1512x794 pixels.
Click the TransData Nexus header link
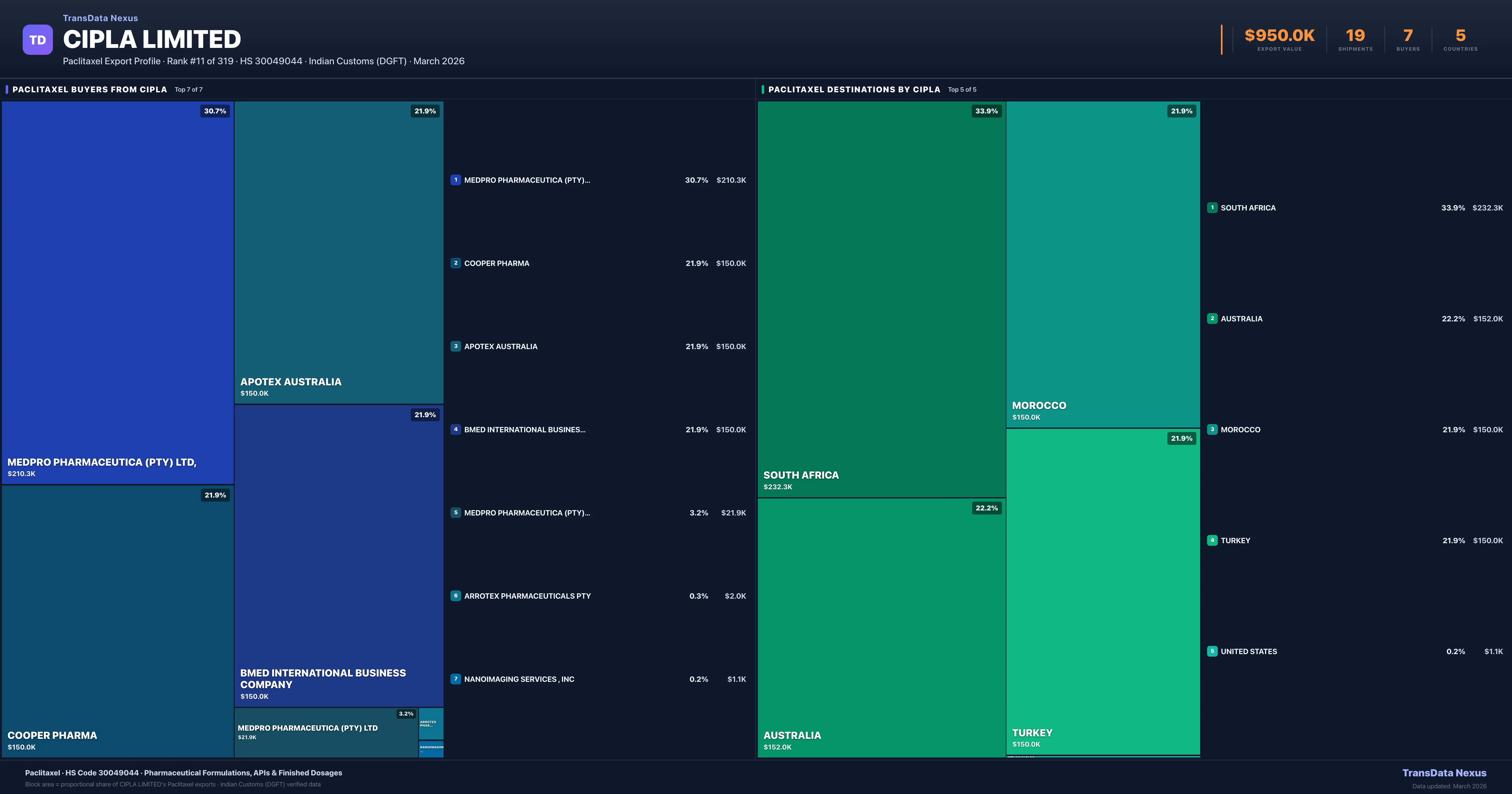pos(100,18)
